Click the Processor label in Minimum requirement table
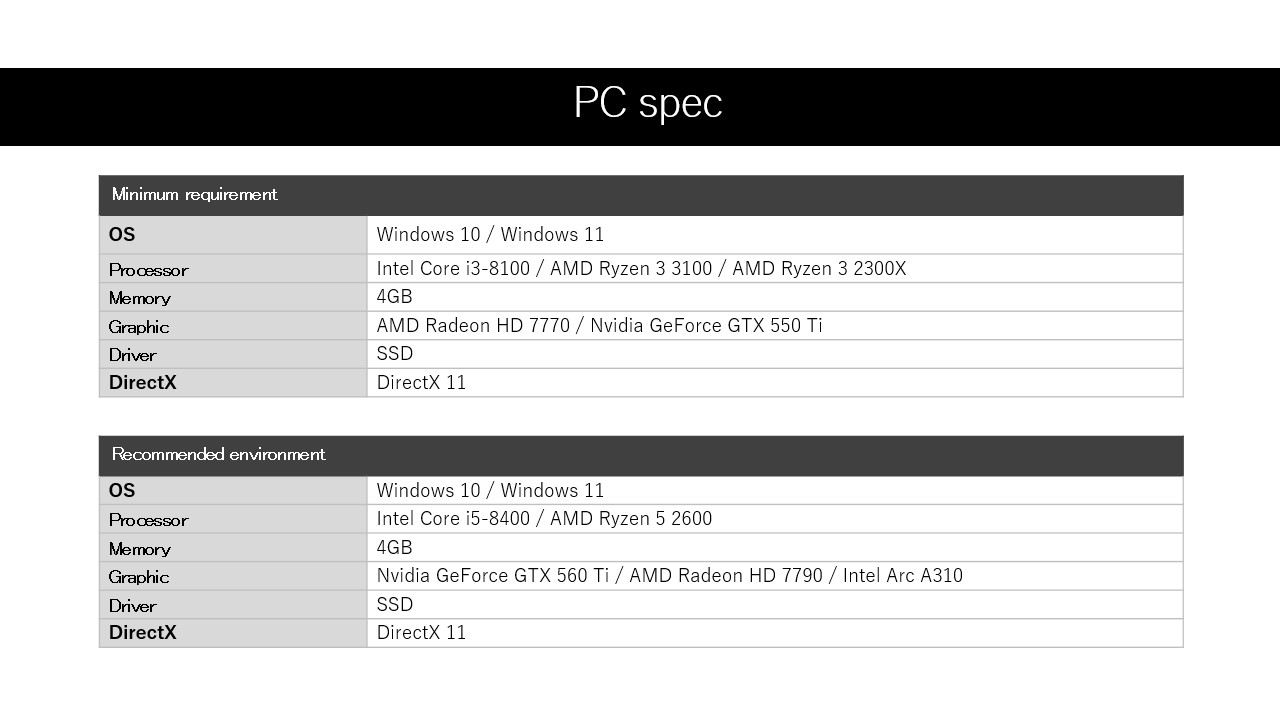Image resolution: width=1280 pixels, height=720 pixels. (x=148, y=270)
